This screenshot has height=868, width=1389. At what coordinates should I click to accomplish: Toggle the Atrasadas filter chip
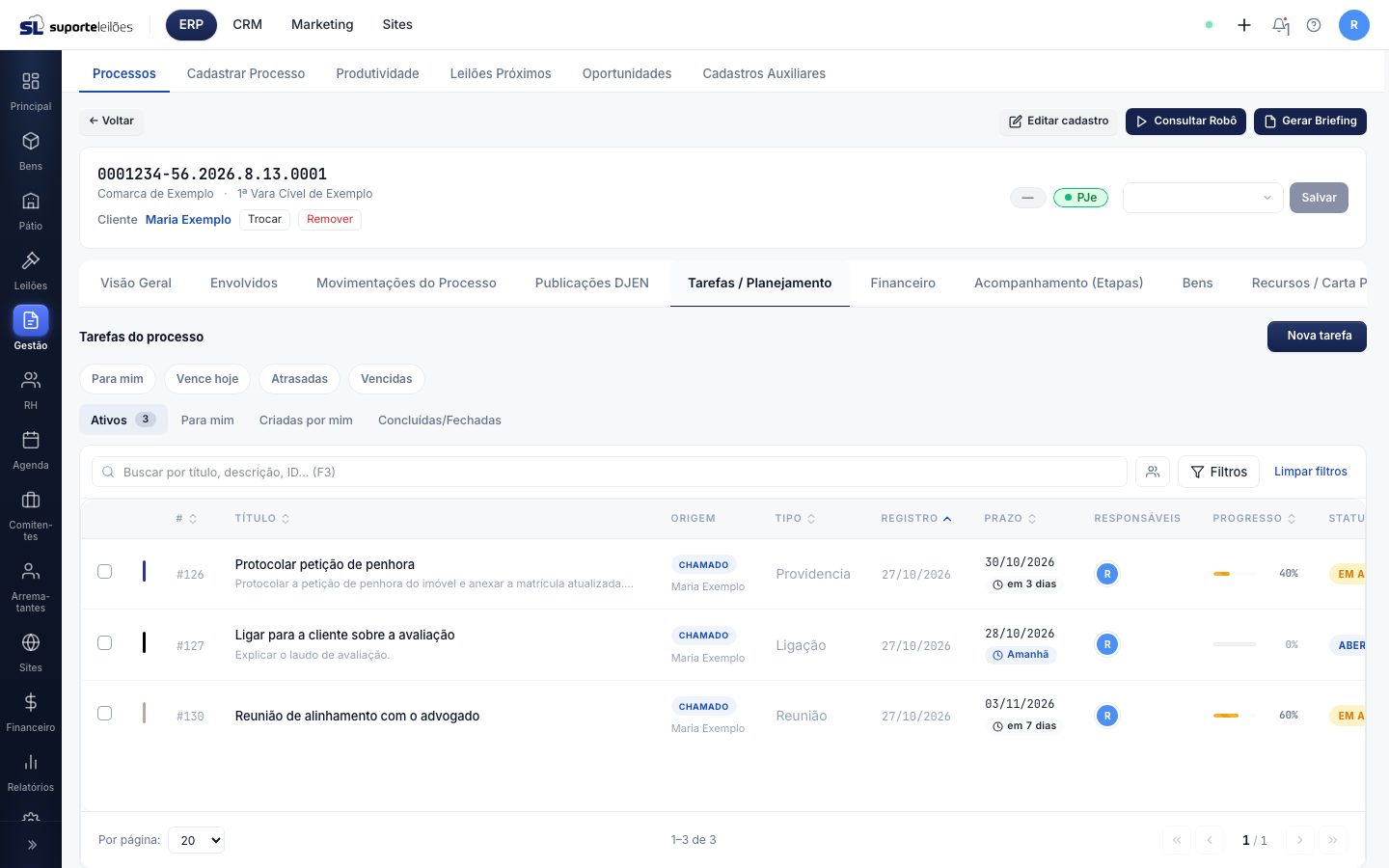click(x=299, y=379)
